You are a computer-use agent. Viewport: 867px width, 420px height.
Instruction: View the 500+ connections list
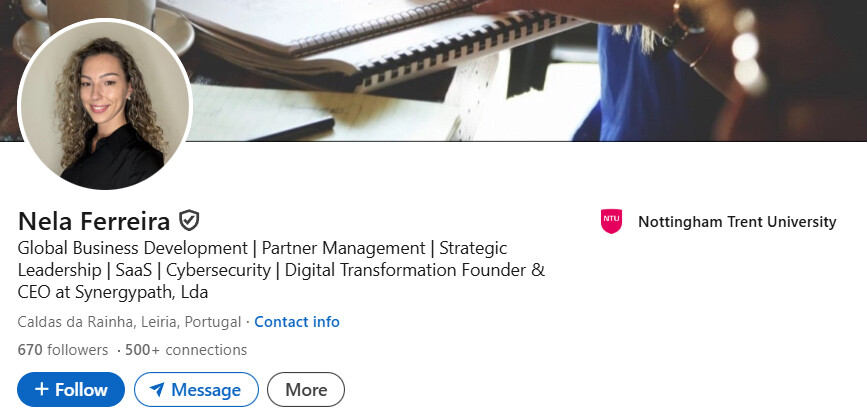click(x=186, y=350)
